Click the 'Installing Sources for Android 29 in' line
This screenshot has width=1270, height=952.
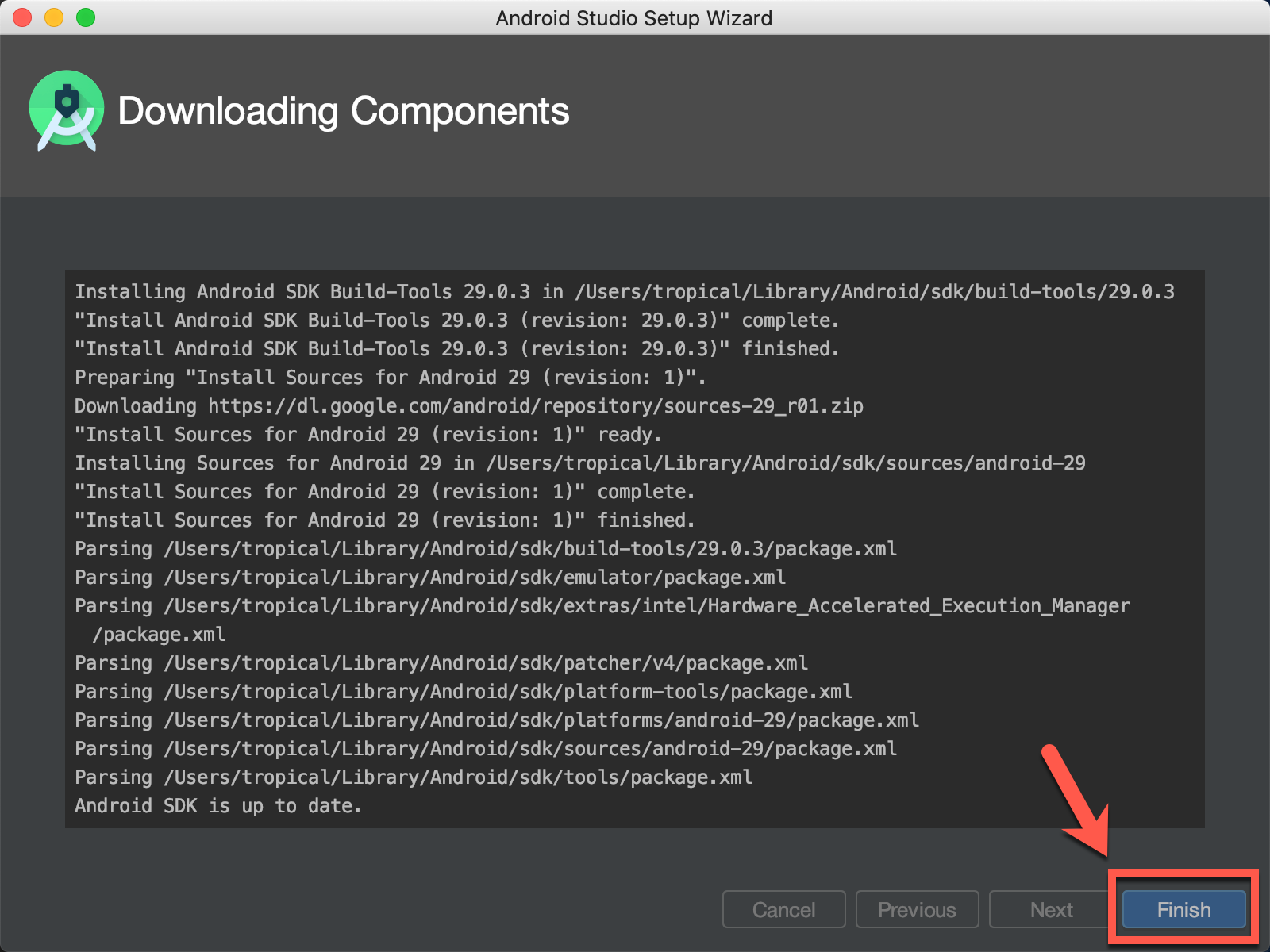click(580, 463)
